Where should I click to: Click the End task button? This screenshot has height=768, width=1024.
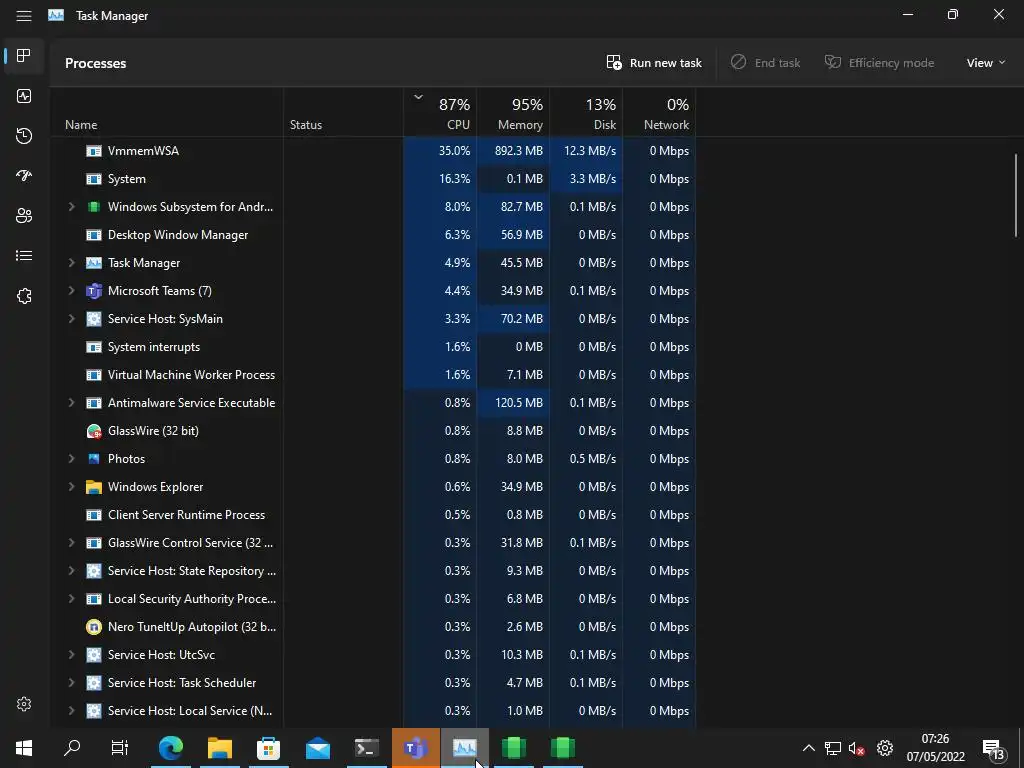point(765,63)
